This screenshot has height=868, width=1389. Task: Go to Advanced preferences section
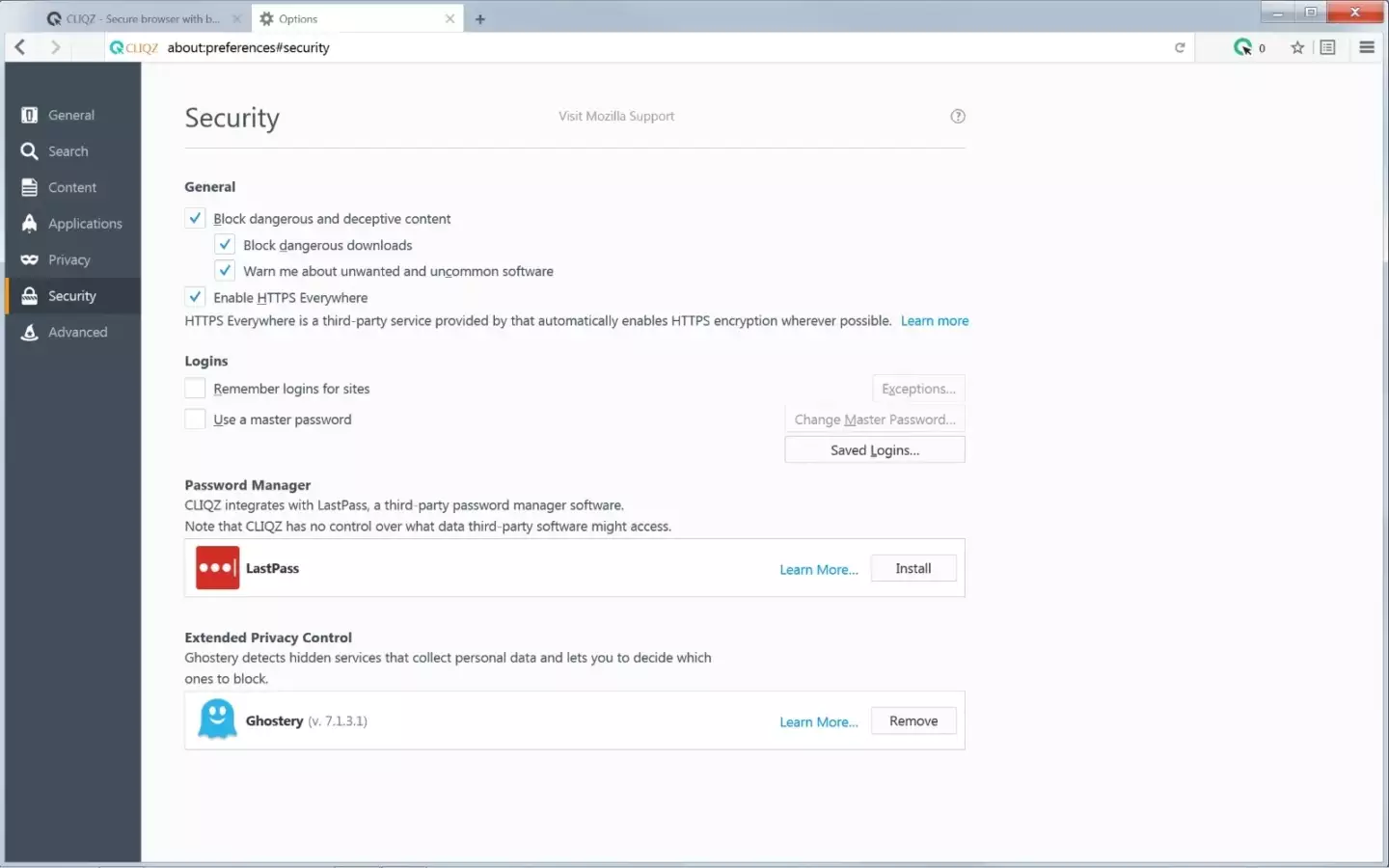tap(77, 333)
